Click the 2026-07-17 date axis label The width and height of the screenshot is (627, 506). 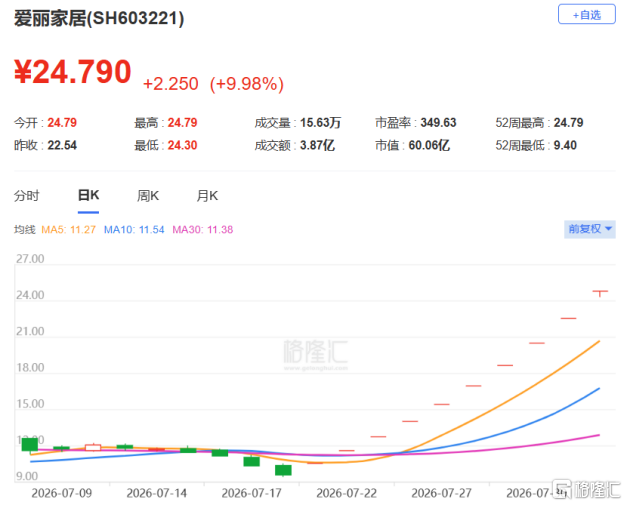252,493
